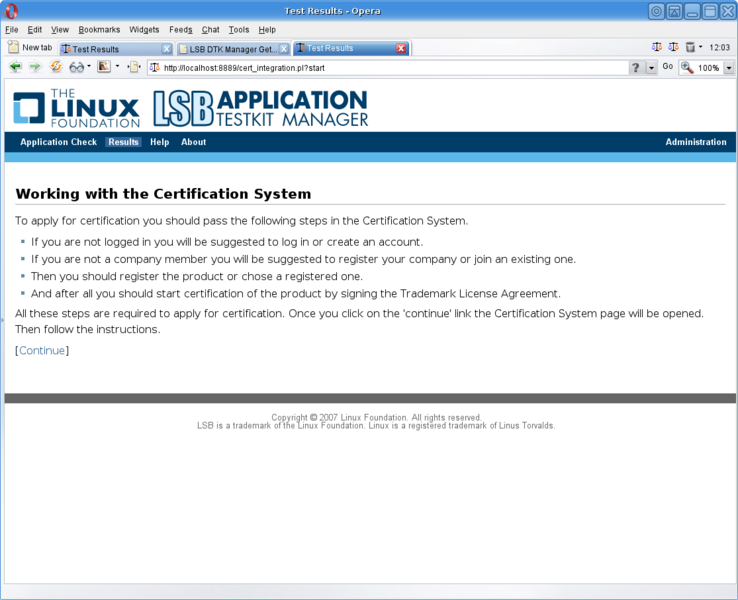738x600 pixels.
Task: Click the heading Working with the Certification System
Action: coord(163,194)
